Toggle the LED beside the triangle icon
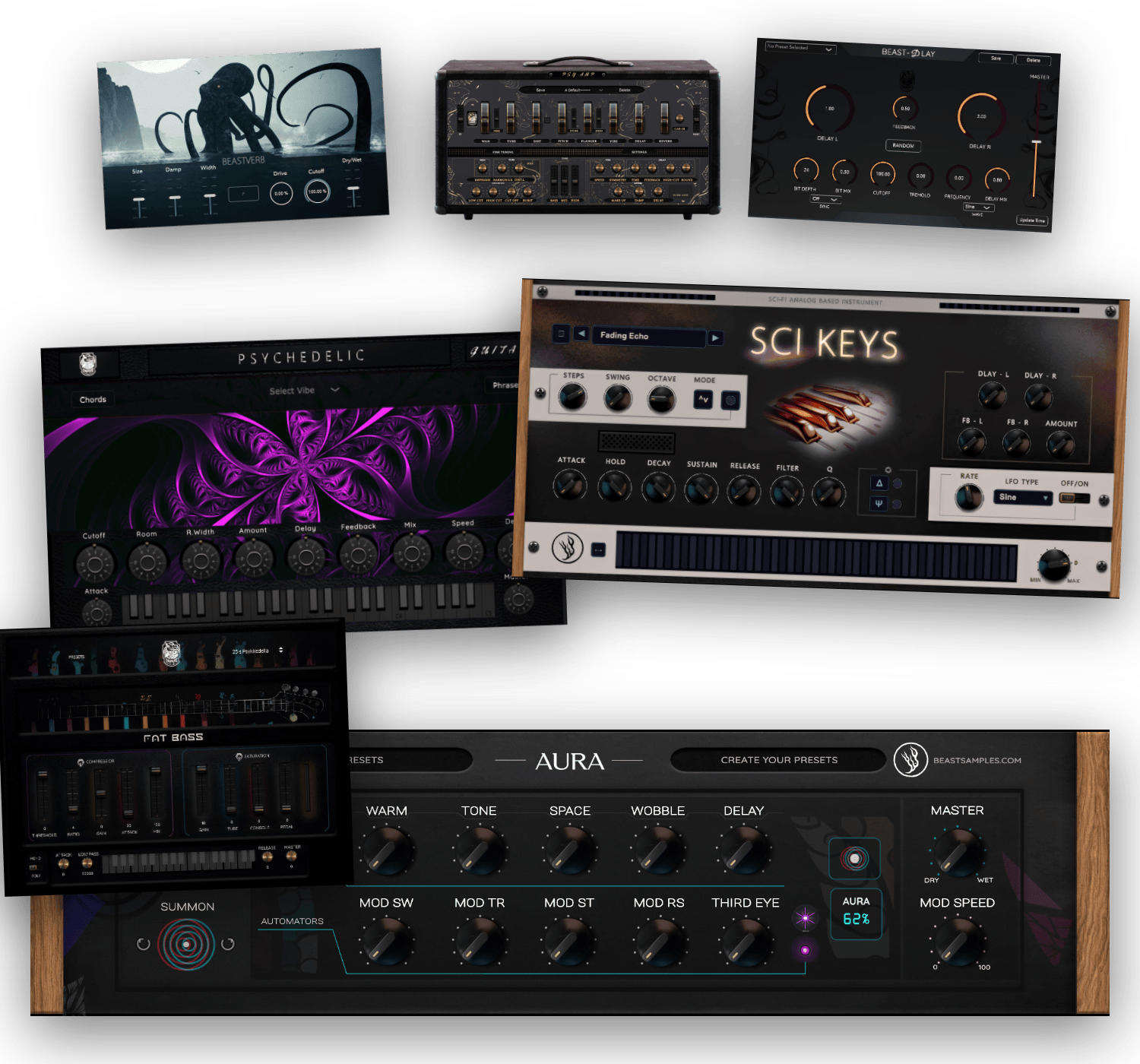1140x1064 pixels. click(897, 484)
